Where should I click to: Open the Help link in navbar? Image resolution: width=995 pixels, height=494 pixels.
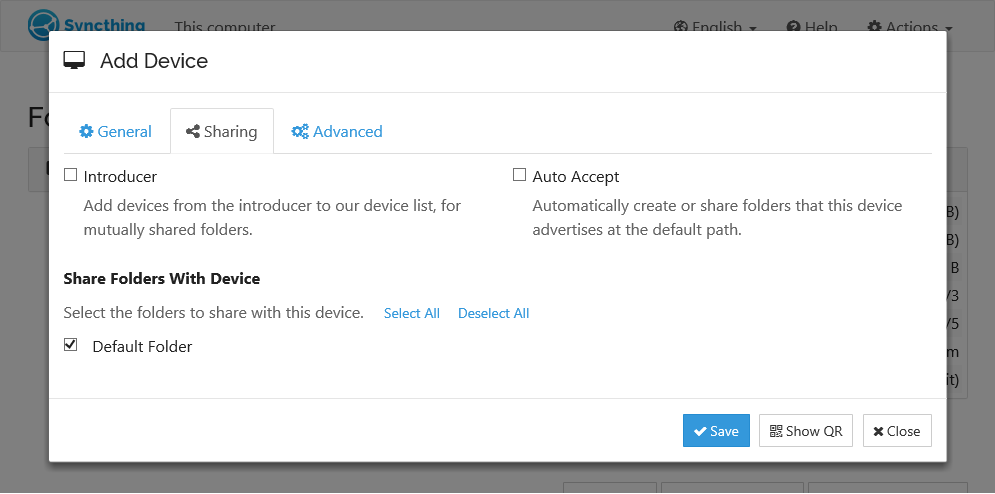pos(811,27)
